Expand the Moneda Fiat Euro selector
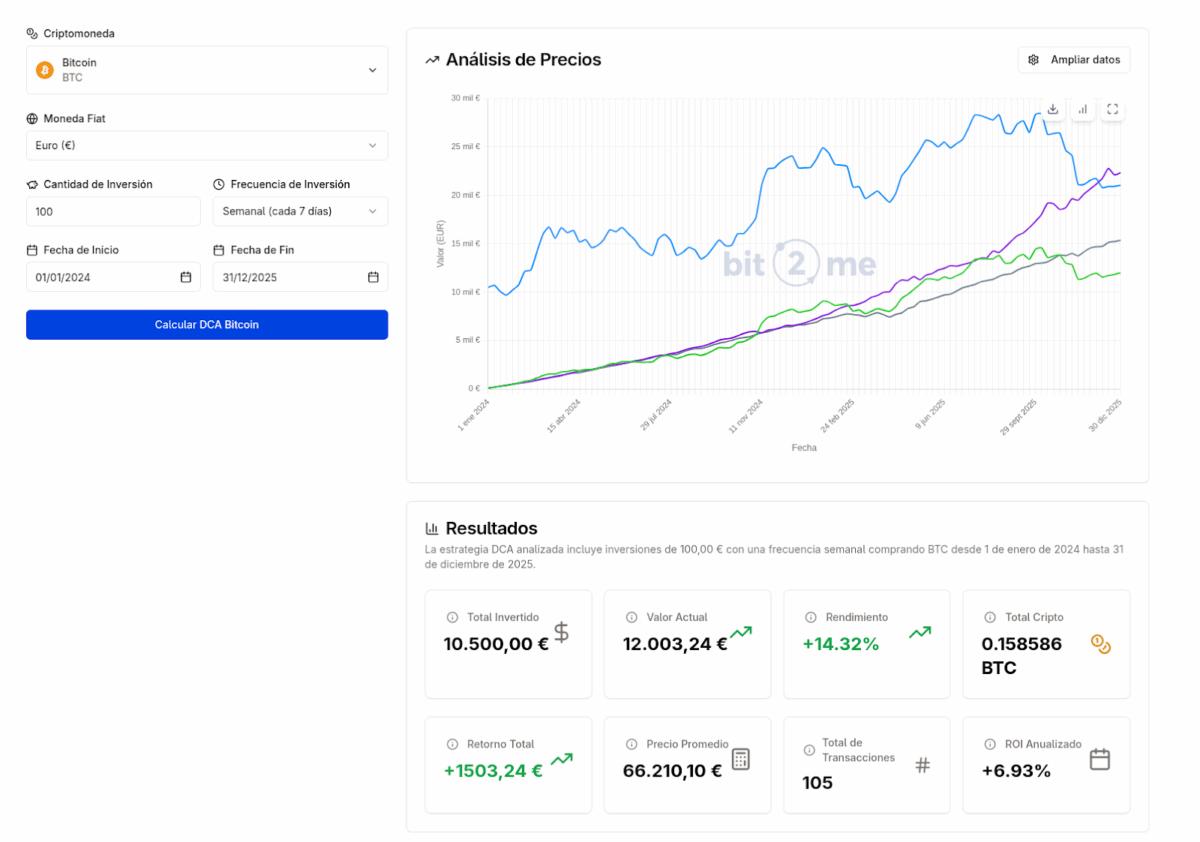 pyautogui.click(x=207, y=145)
